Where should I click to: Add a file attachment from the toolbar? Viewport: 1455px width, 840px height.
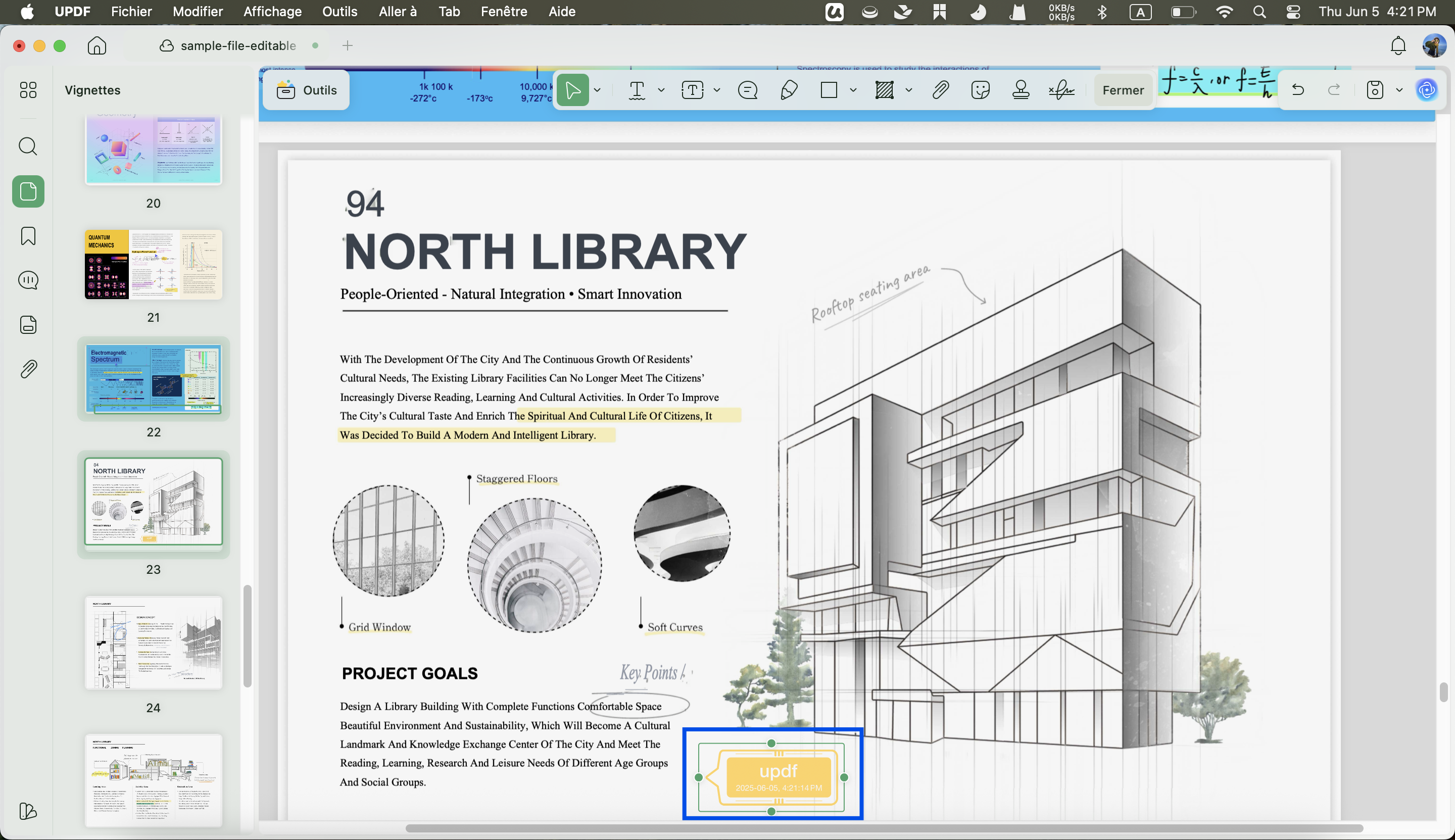tap(940, 90)
